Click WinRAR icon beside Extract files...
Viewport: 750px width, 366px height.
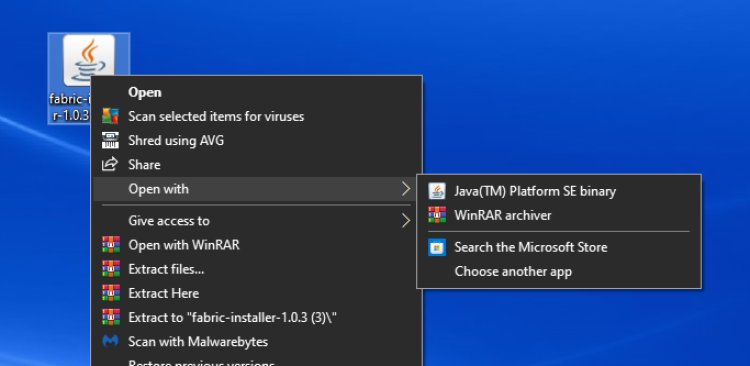coord(111,269)
